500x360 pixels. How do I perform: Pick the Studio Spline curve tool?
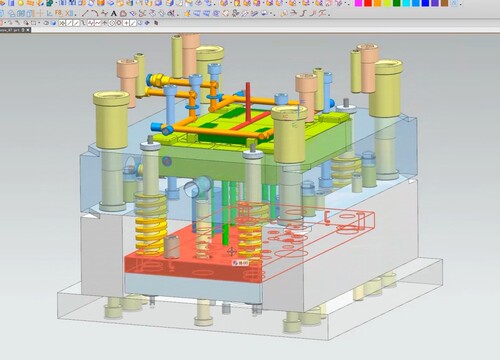(104, 14)
